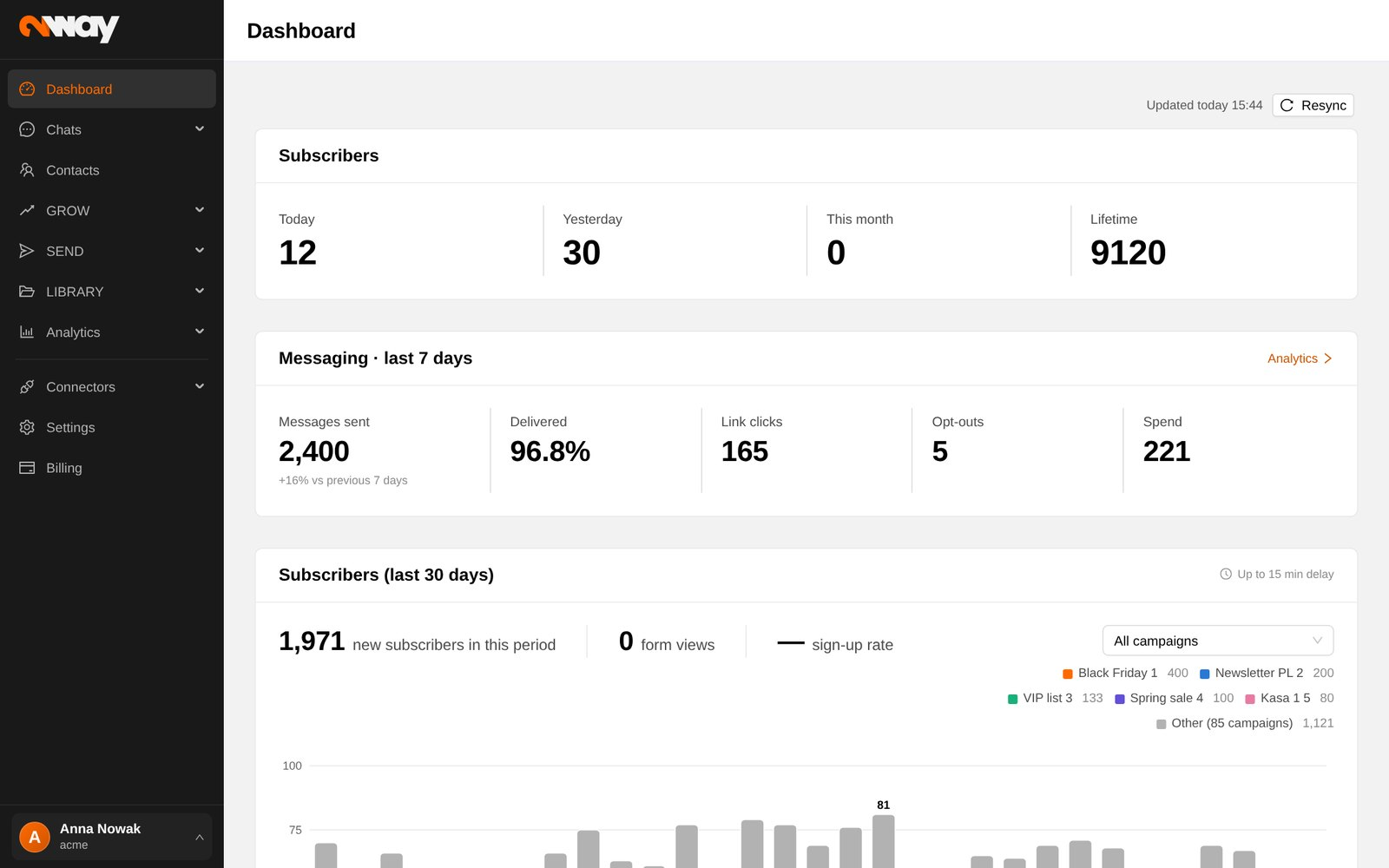Click the Newsletter PL 2 blue swatch
This screenshot has height=868, width=1389.
(x=1205, y=674)
